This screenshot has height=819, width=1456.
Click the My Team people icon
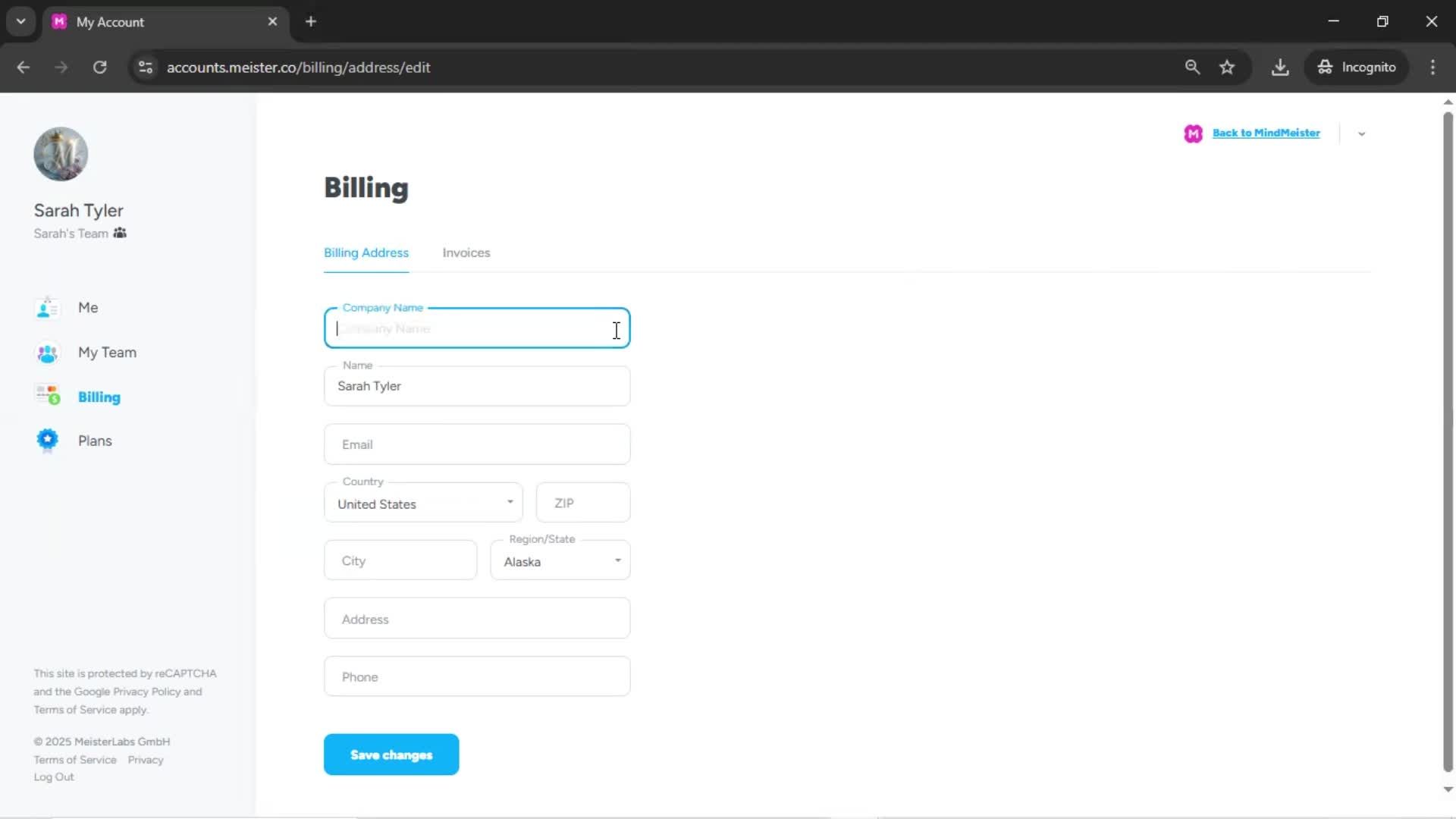47,353
